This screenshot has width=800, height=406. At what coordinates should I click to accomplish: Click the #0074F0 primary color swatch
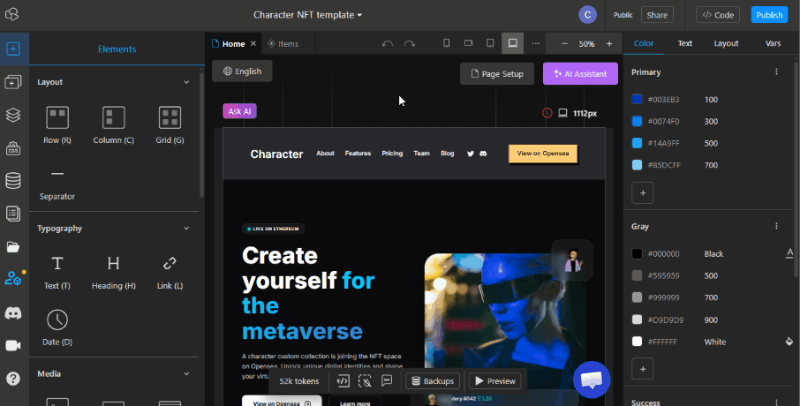pyautogui.click(x=637, y=121)
